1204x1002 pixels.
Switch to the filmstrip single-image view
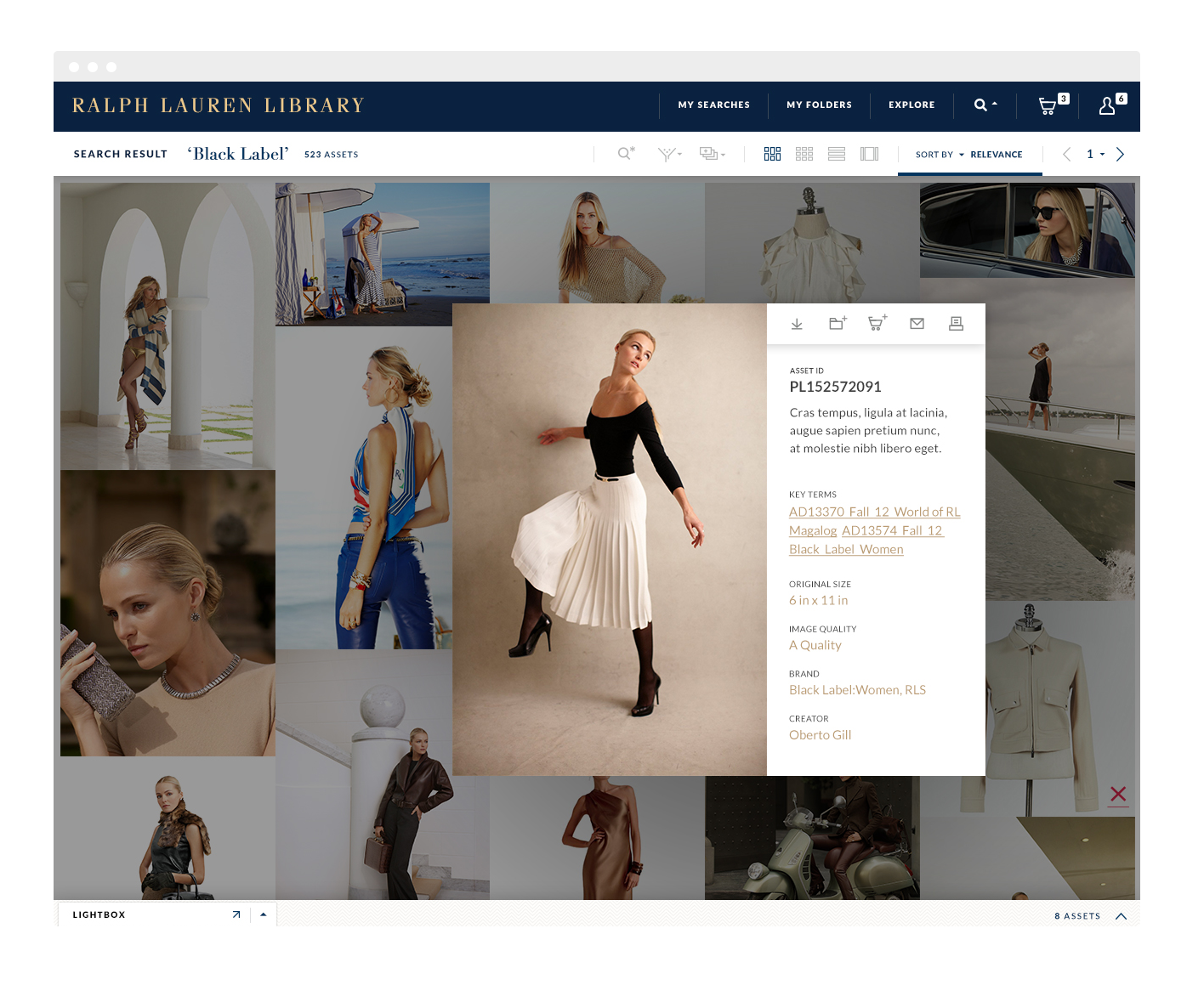tap(869, 154)
